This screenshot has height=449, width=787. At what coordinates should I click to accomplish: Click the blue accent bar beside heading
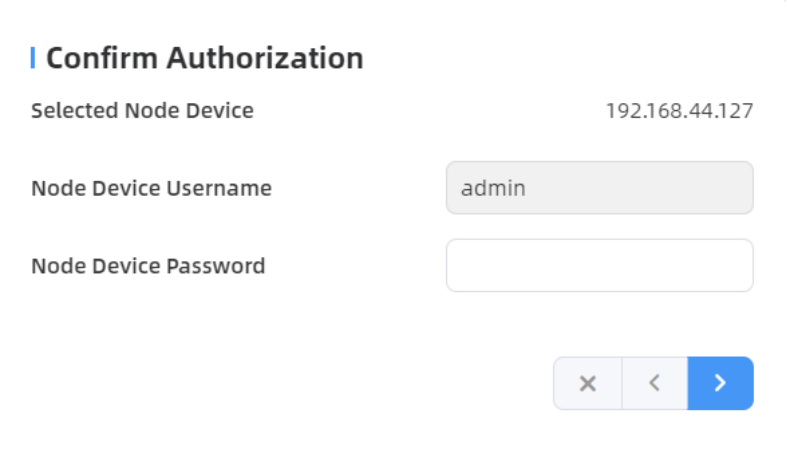tap(33, 58)
